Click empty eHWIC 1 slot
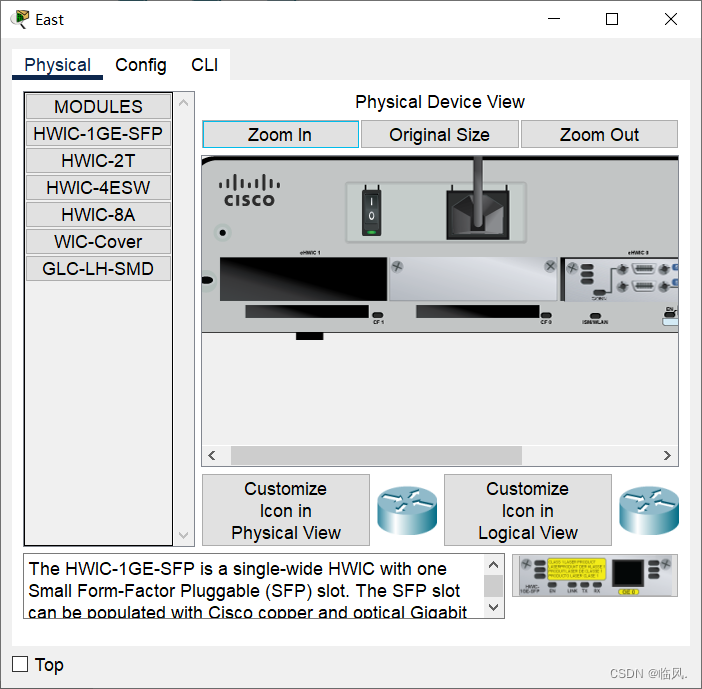Screen dimensions: 702x689 (x=303, y=279)
